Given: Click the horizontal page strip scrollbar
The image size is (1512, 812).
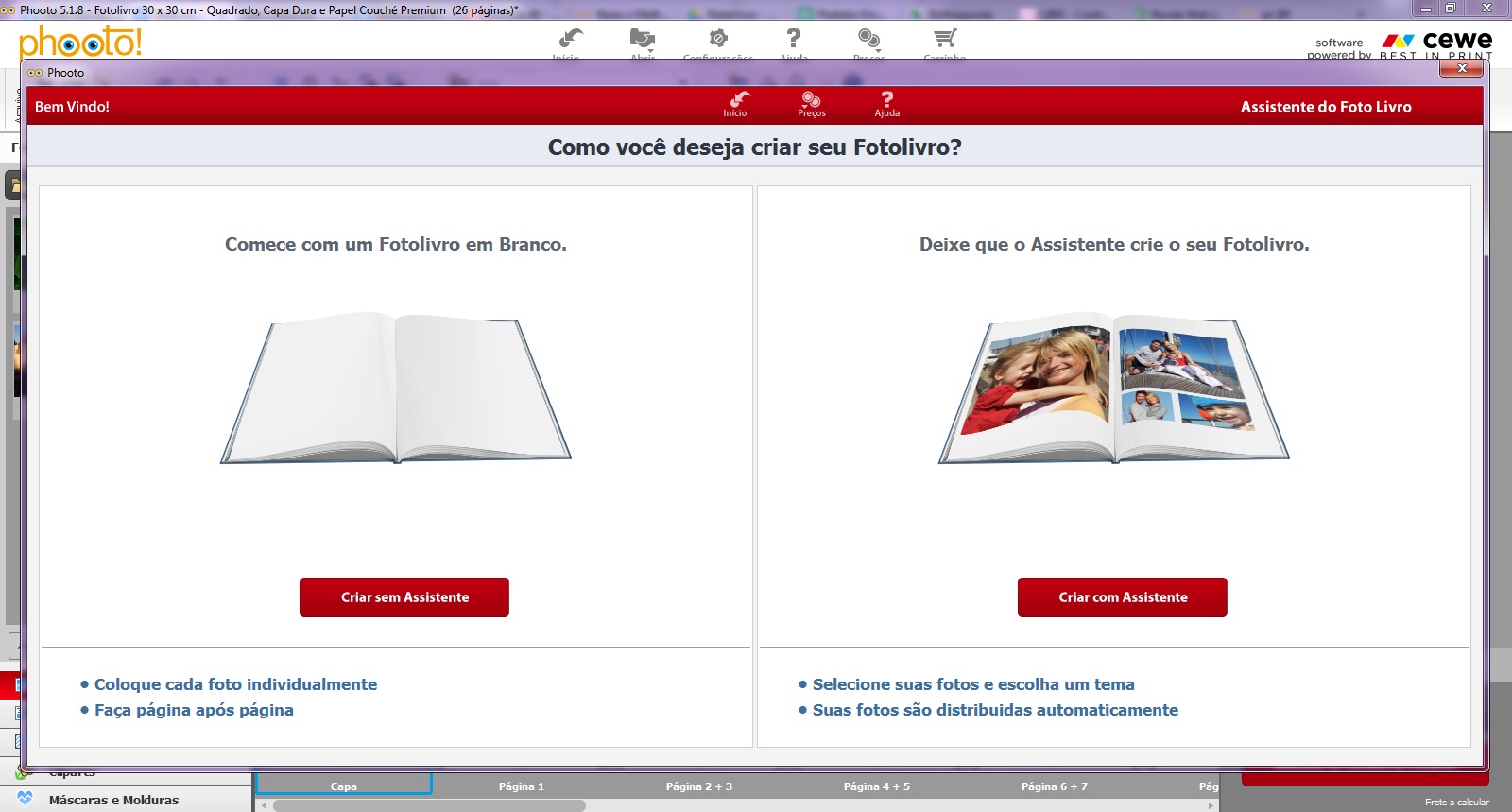Looking at the screenshot, I should [430, 805].
